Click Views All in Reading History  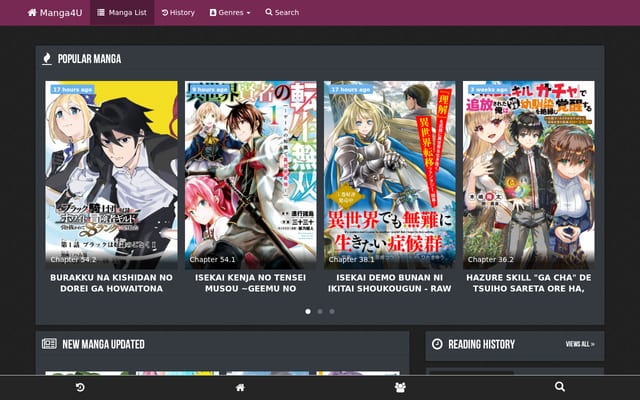pos(580,344)
